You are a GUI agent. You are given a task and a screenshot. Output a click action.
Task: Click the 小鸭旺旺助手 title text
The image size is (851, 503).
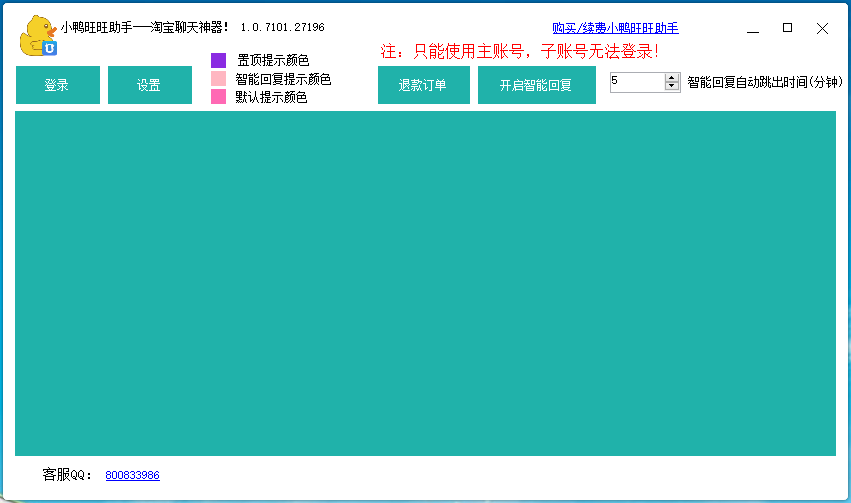click(145, 27)
